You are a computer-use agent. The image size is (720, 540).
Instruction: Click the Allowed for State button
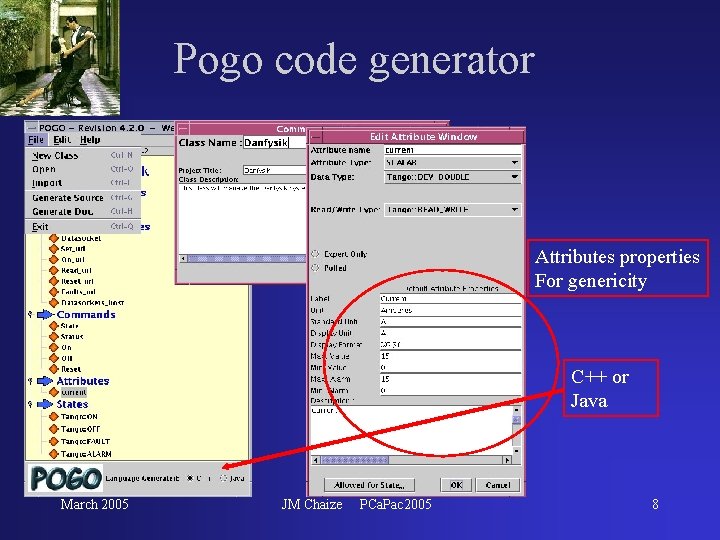[x=370, y=485]
